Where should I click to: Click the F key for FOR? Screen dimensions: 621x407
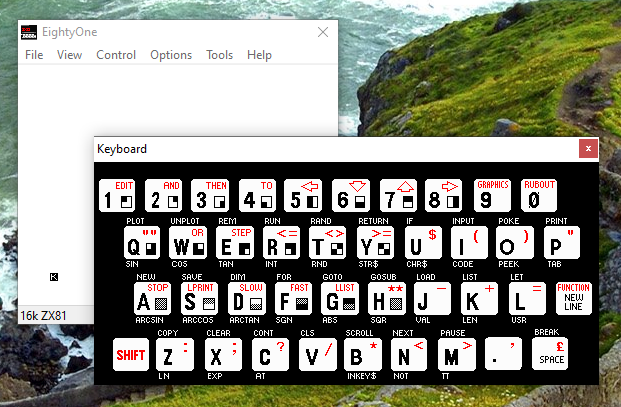293,299
